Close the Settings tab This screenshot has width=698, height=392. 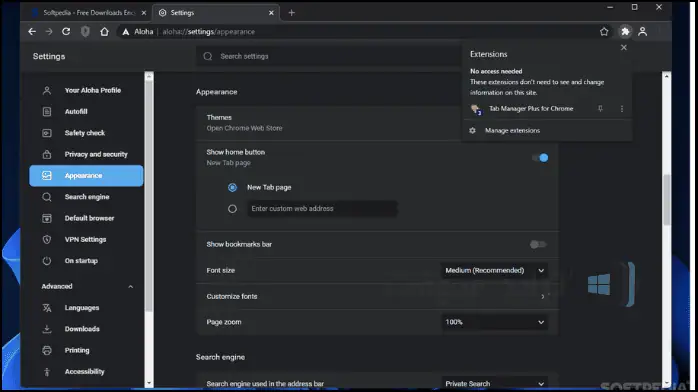271,13
